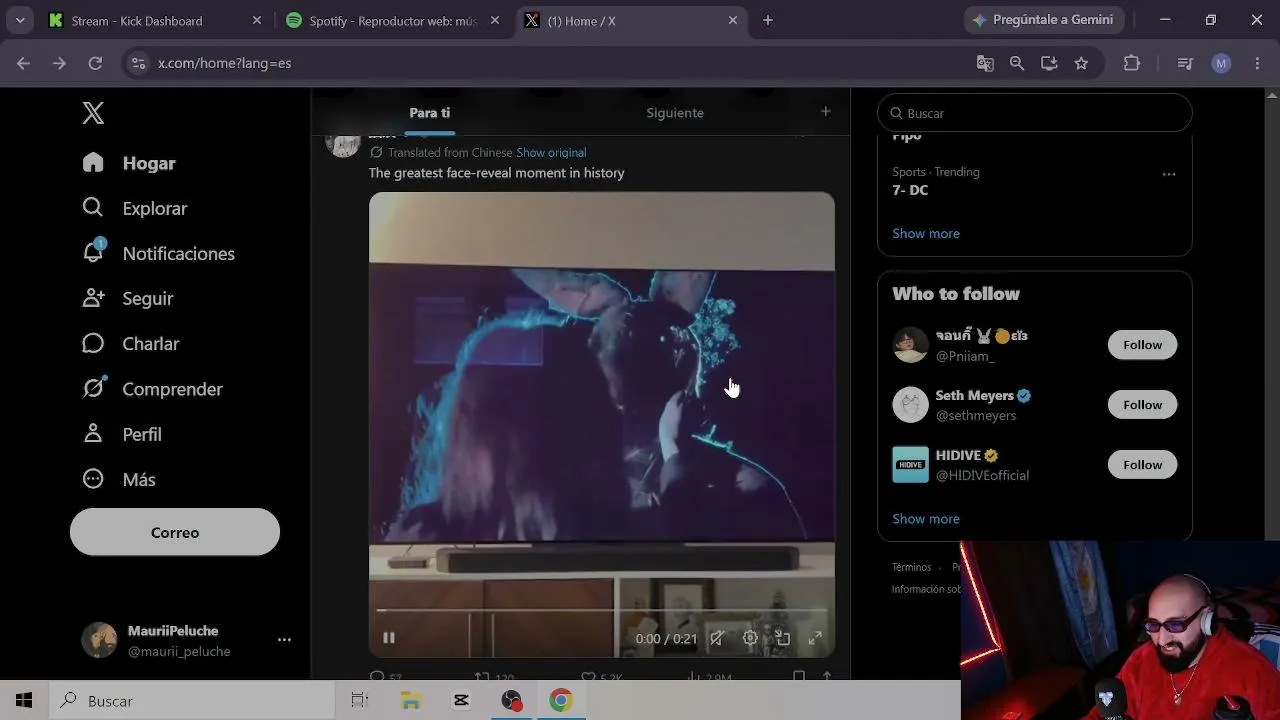The height and width of the screenshot is (720, 1280).
Task: Switch to the Siguiente tab
Action: (x=675, y=113)
